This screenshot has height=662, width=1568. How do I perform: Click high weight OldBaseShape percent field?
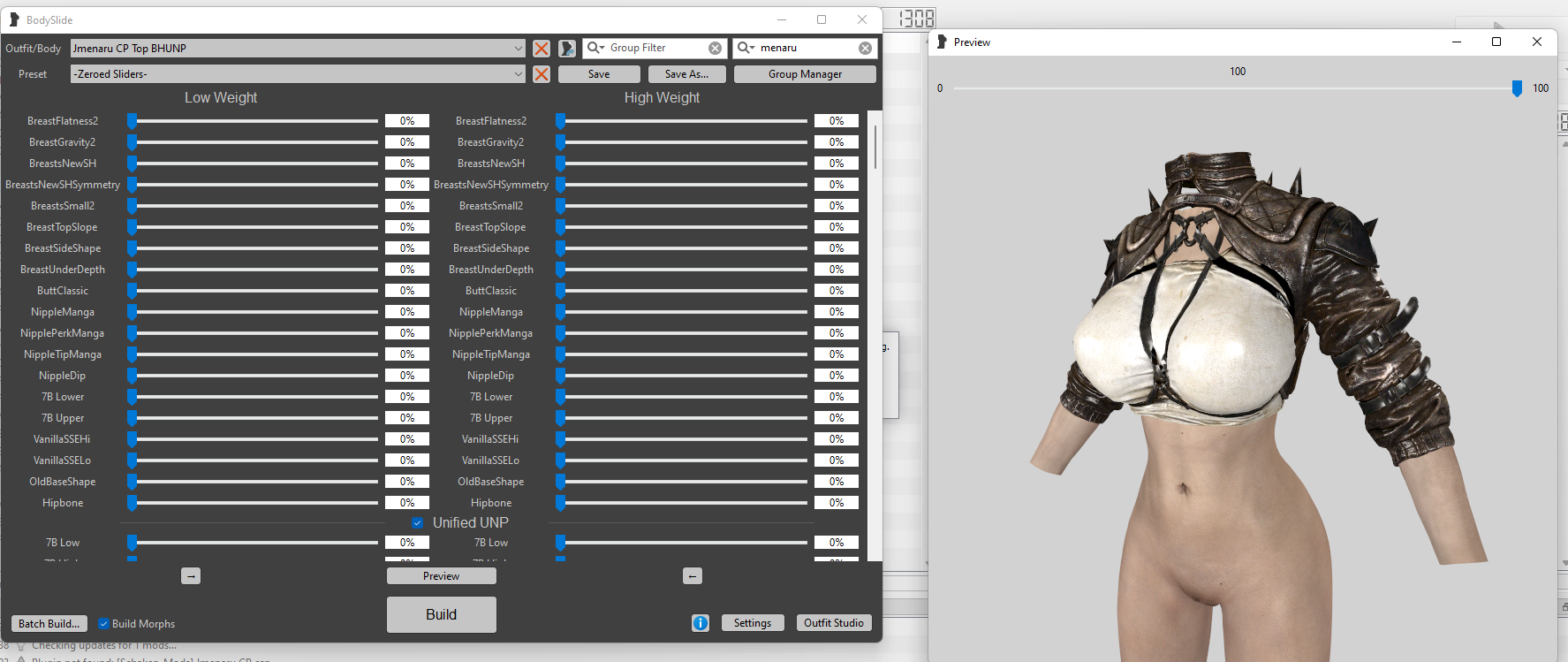(x=837, y=482)
